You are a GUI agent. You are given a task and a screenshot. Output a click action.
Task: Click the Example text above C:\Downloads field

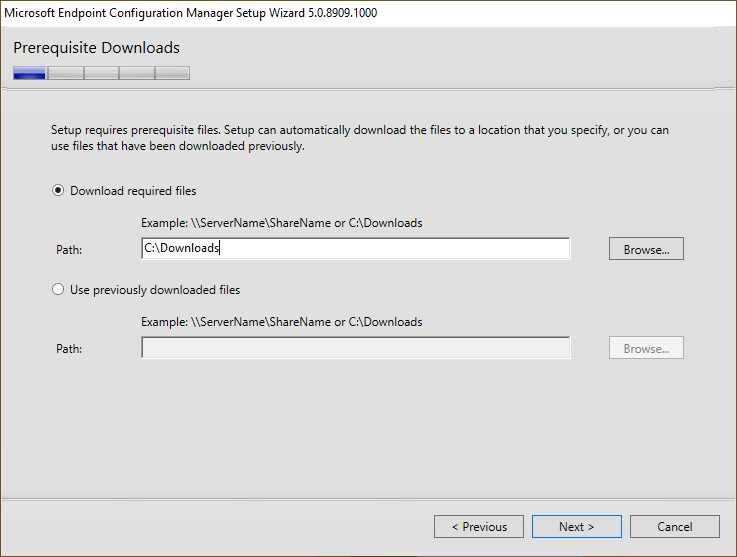(x=282, y=223)
